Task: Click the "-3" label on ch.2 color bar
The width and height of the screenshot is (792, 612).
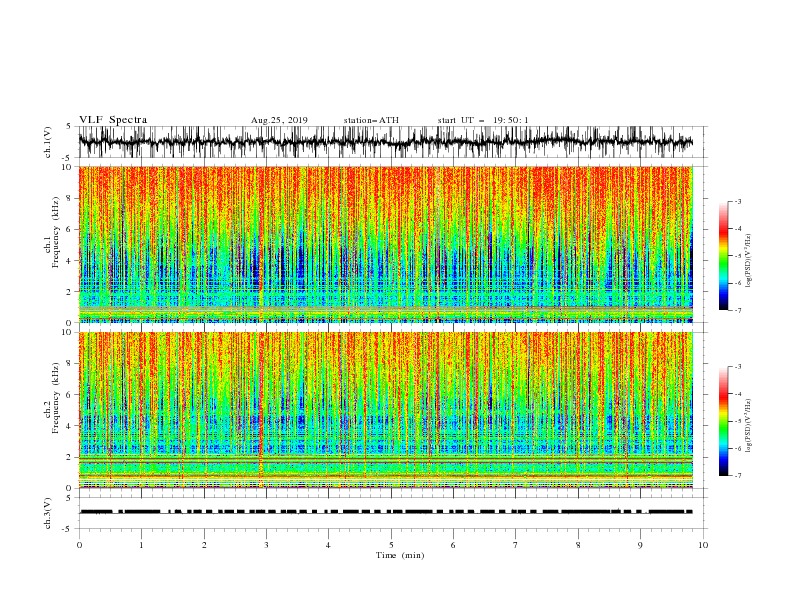Action: pos(737,367)
